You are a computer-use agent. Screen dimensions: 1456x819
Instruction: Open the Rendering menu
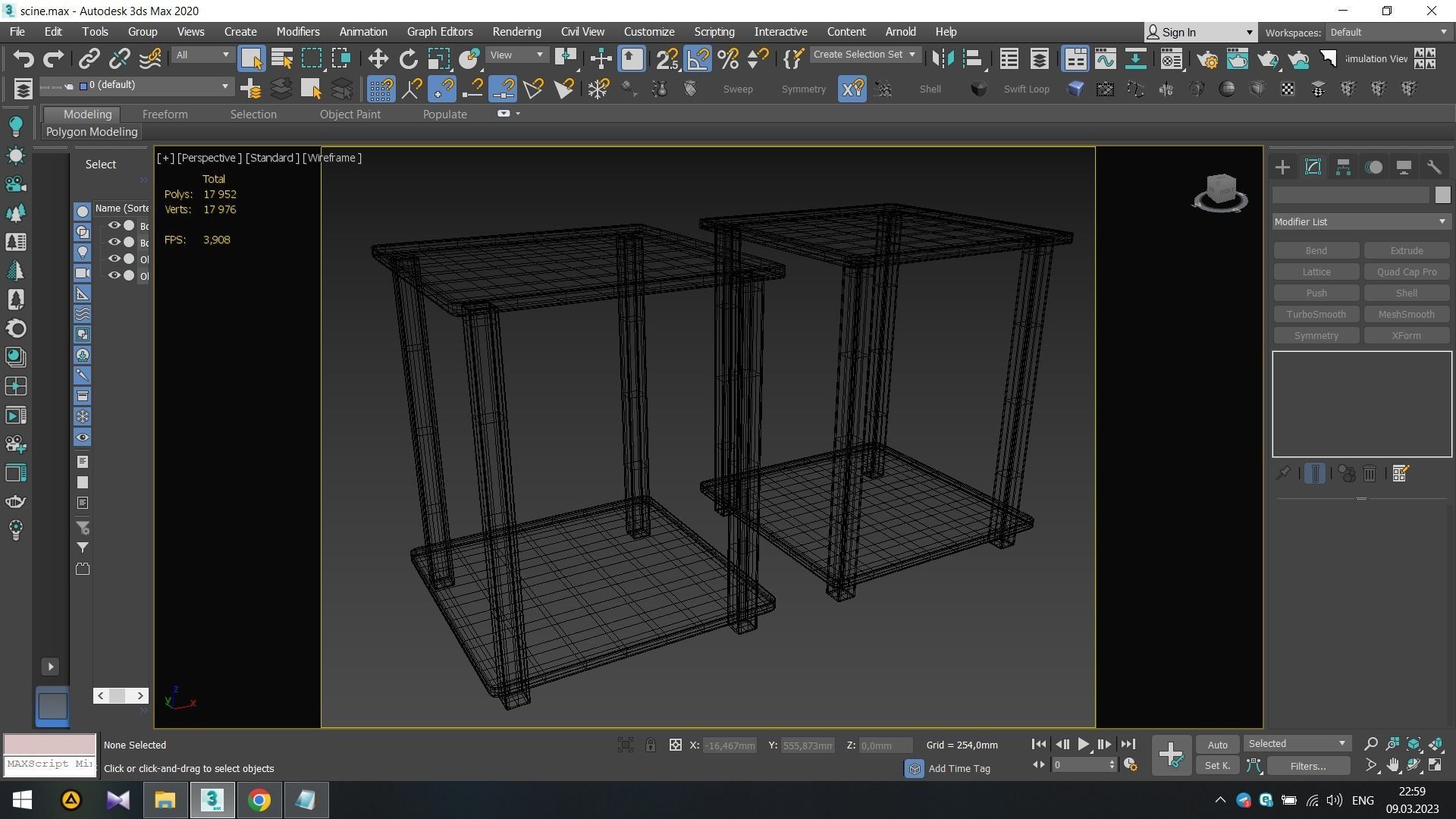click(x=516, y=32)
